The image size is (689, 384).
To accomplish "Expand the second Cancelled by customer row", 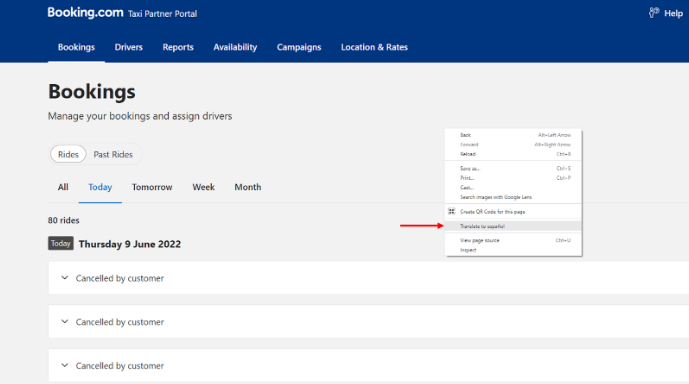I will [x=369, y=322].
